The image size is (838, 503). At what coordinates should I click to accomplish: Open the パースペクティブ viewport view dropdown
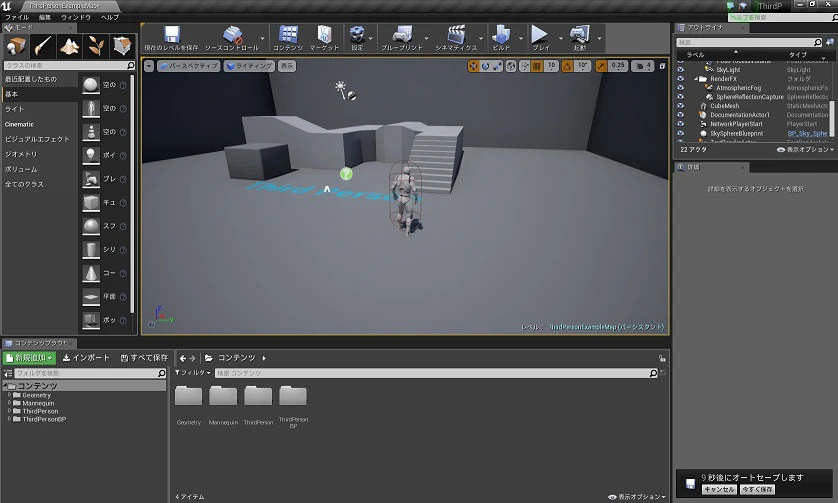point(189,66)
